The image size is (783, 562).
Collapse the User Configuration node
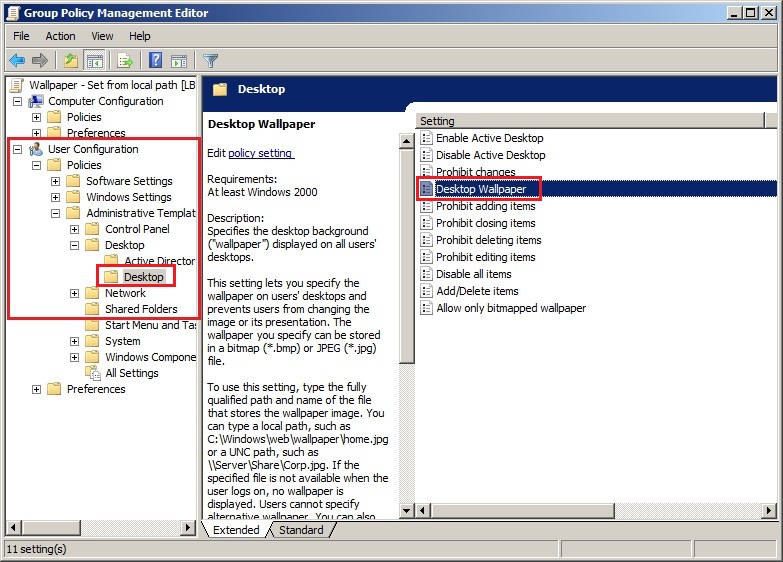point(17,149)
